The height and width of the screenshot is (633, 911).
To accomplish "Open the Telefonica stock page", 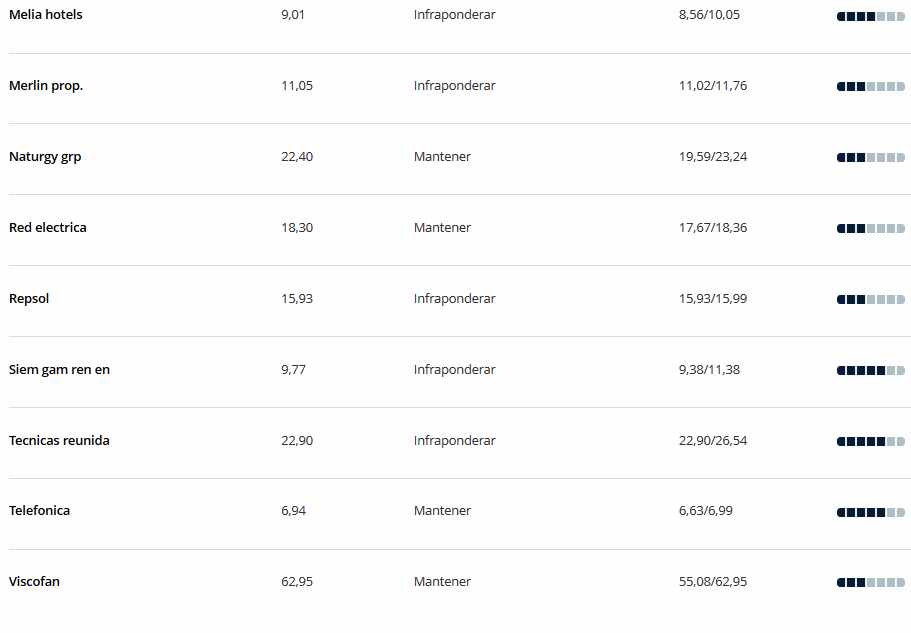I will pos(40,510).
